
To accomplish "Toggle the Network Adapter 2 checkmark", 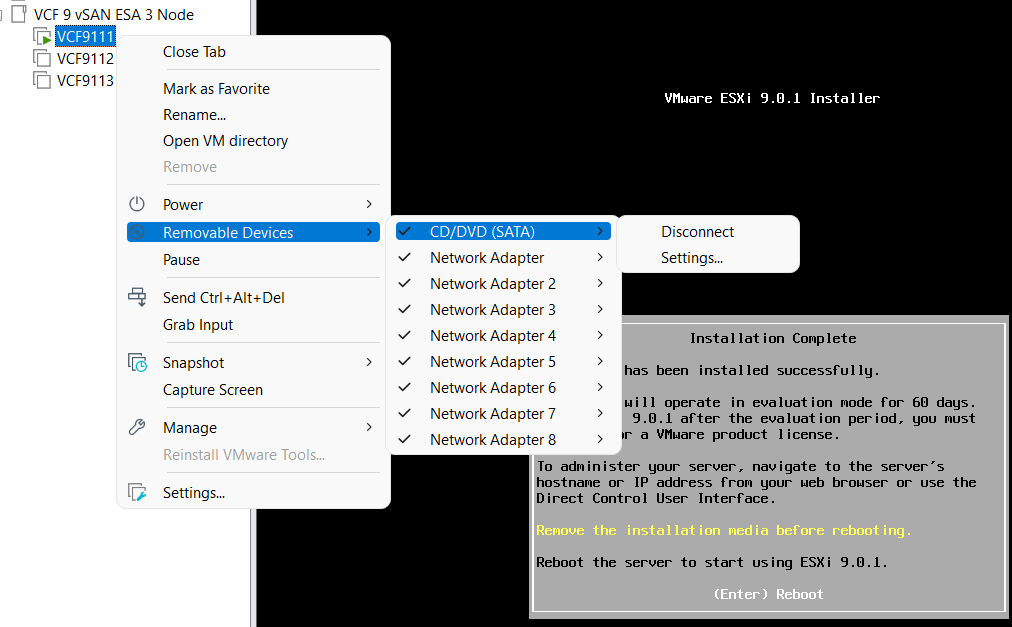I will (405, 284).
